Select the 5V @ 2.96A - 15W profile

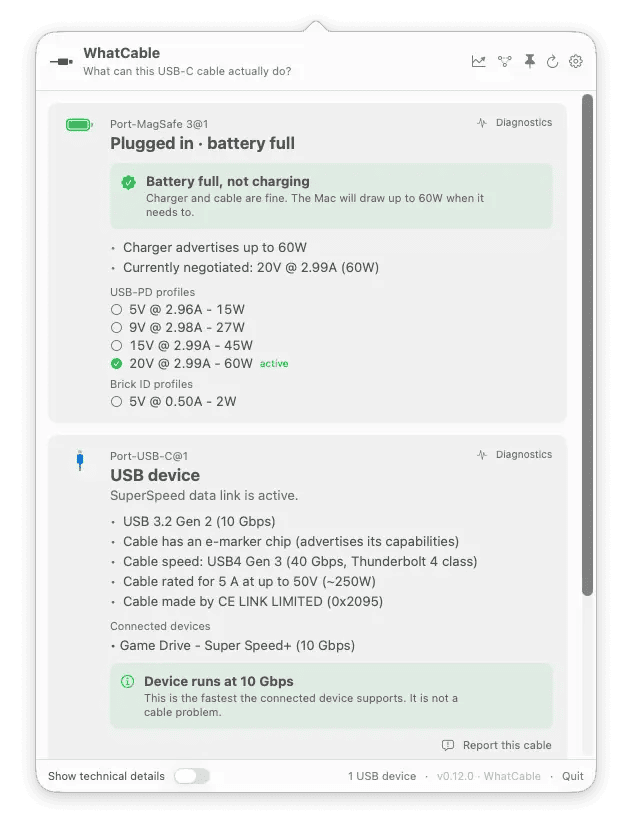(178, 309)
